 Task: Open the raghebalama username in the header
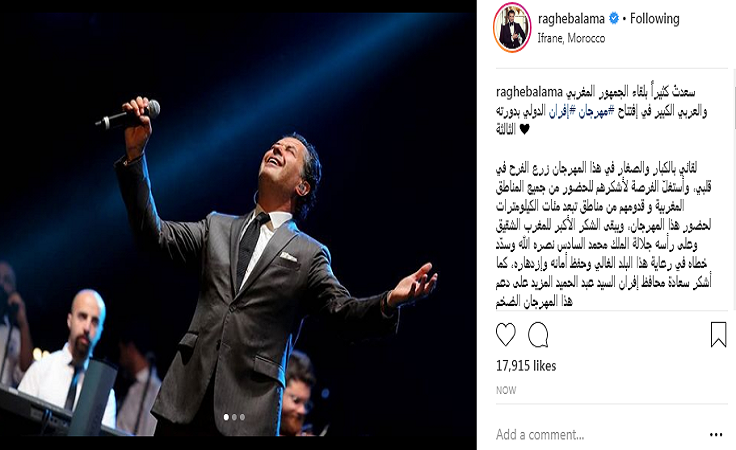tap(571, 19)
